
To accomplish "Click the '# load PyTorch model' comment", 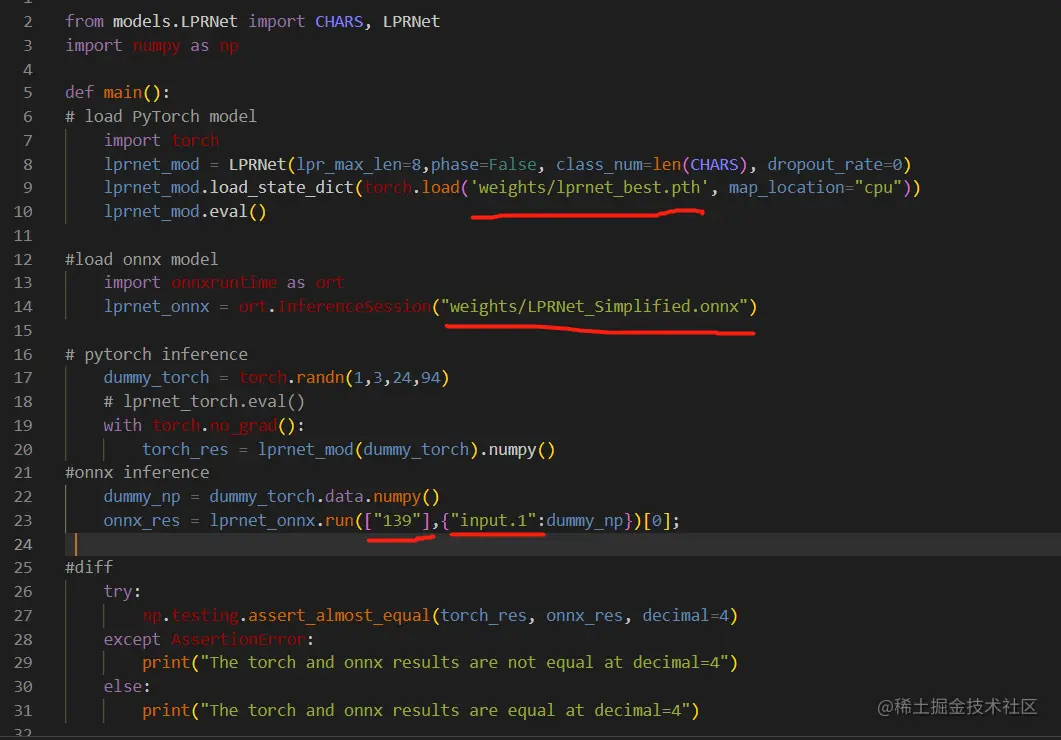I will [x=161, y=116].
